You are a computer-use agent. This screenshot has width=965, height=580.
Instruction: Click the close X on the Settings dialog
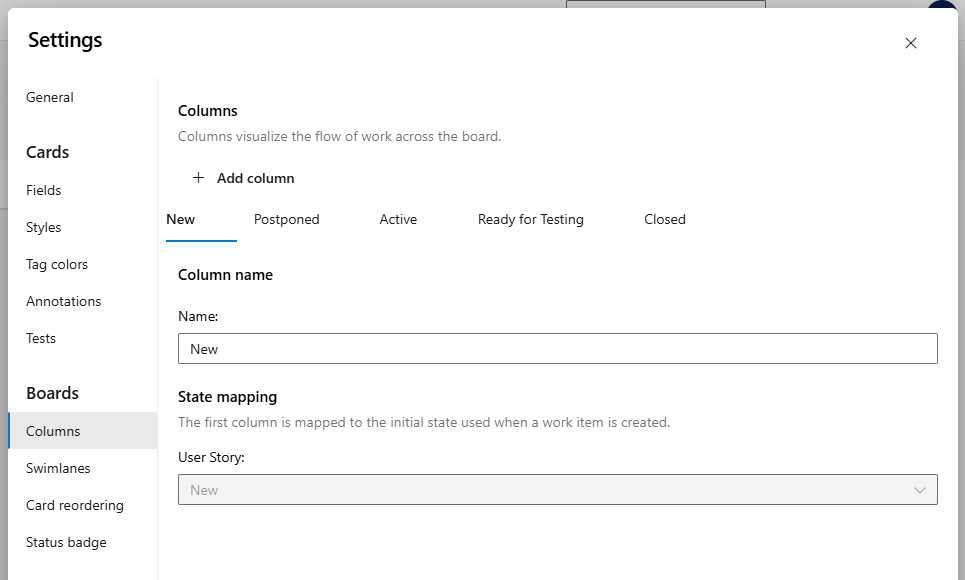[x=911, y=43]
